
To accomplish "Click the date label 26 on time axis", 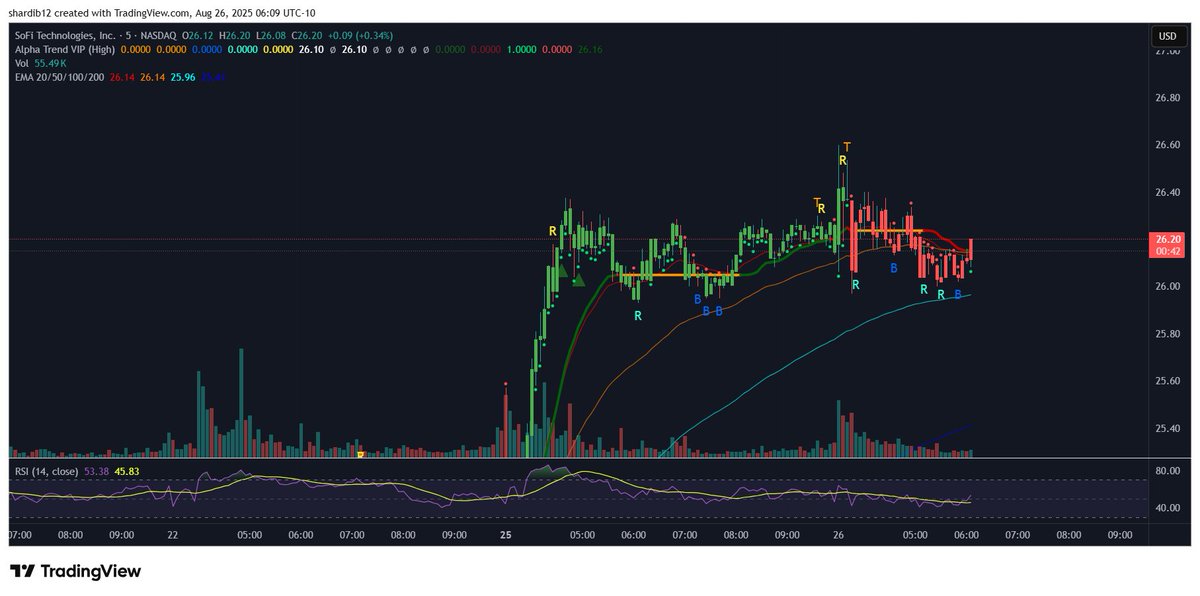I will 838,535.
